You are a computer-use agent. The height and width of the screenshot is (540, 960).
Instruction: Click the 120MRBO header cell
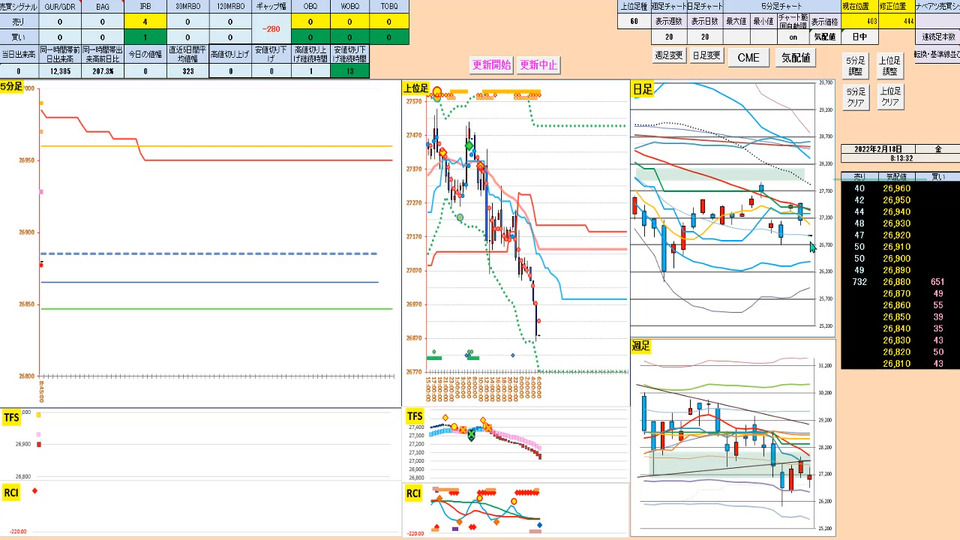pos(230,6)
